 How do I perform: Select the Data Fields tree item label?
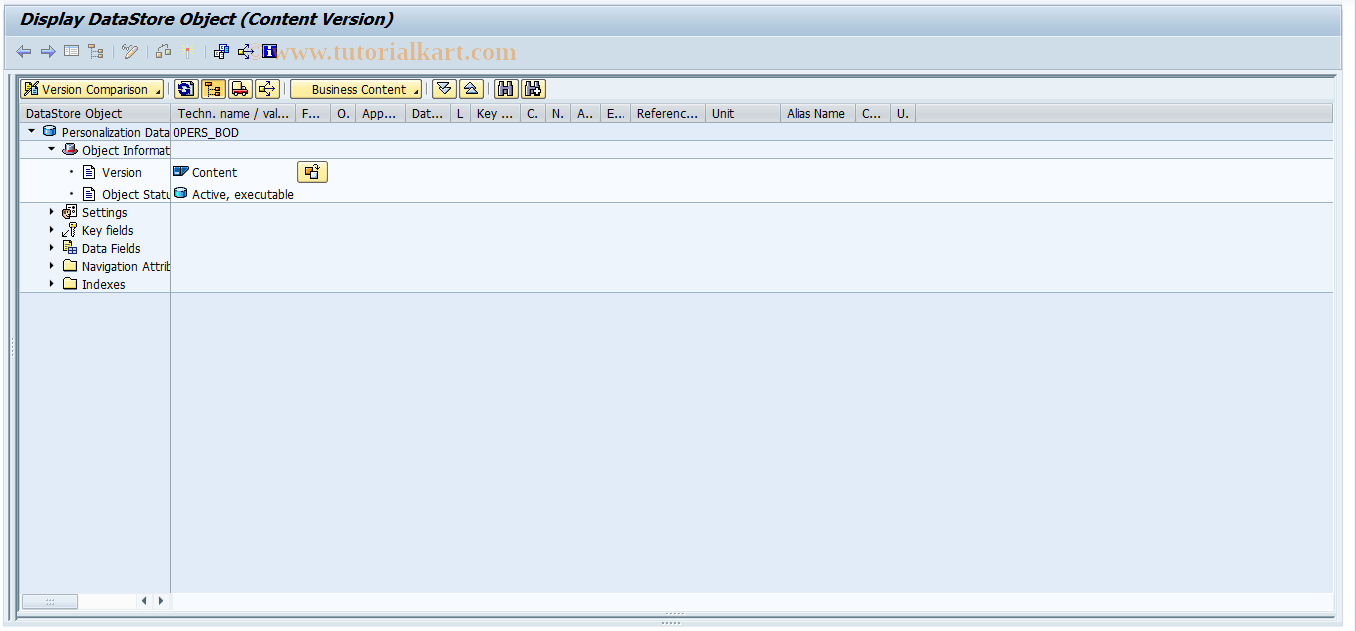pyautogui.click(x=111, y=248)
